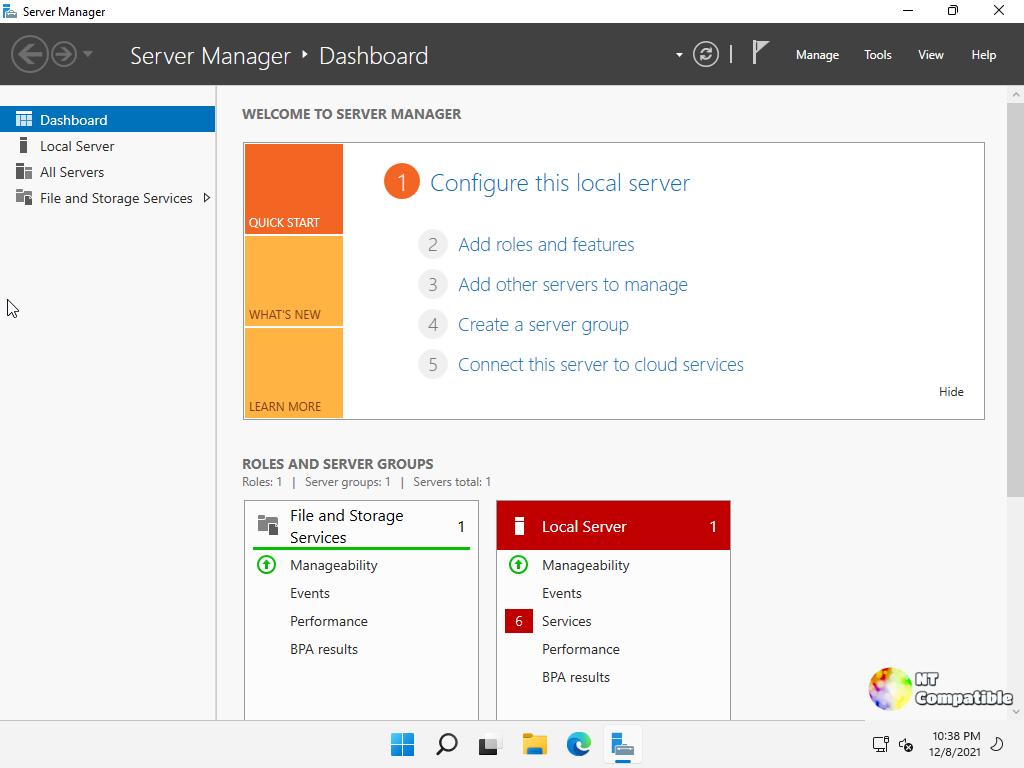Click Services in Local Server tile

tap(566, 621)
